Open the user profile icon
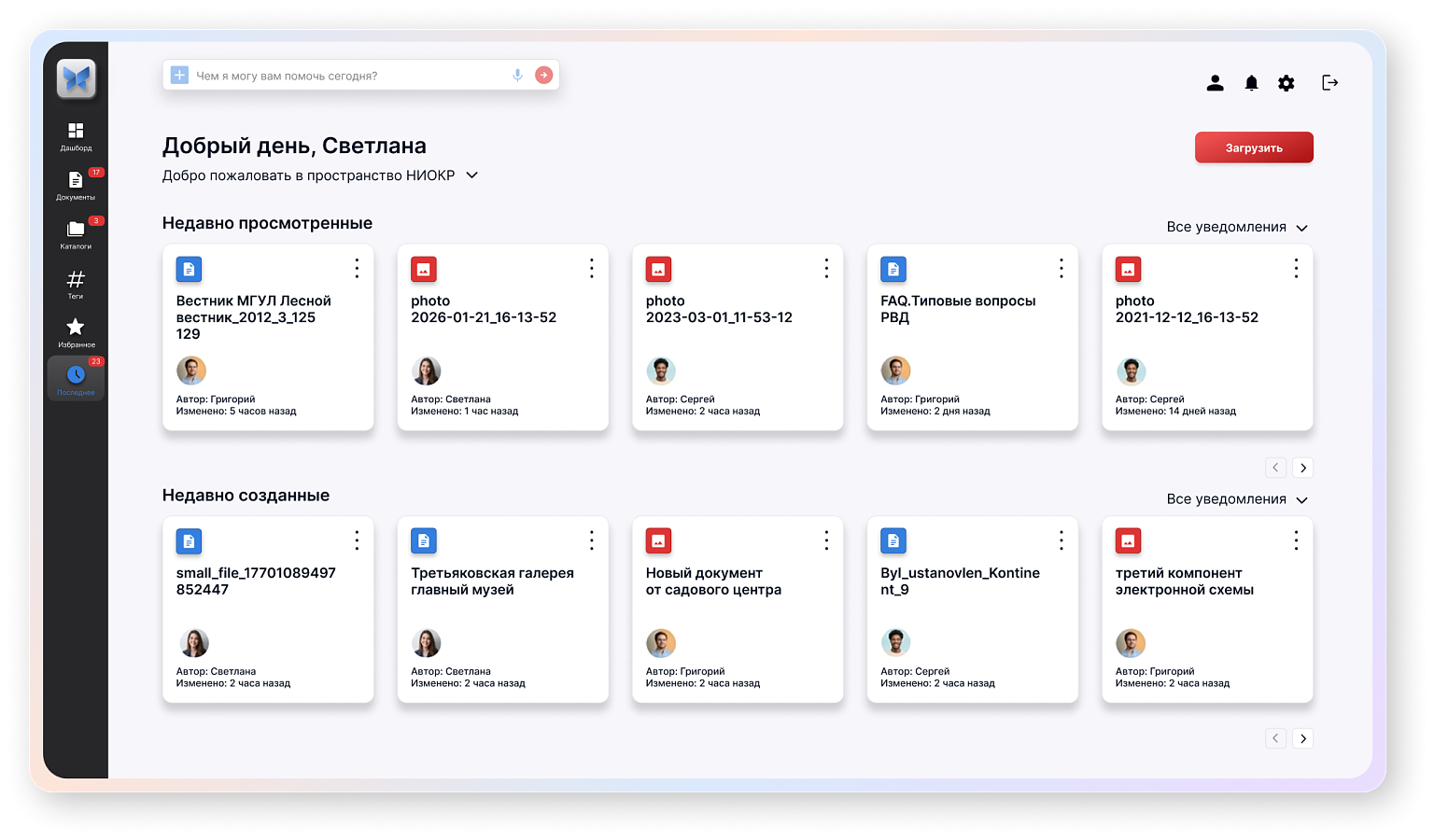This screenshot has width=1434, height=840. [1215, 83]
